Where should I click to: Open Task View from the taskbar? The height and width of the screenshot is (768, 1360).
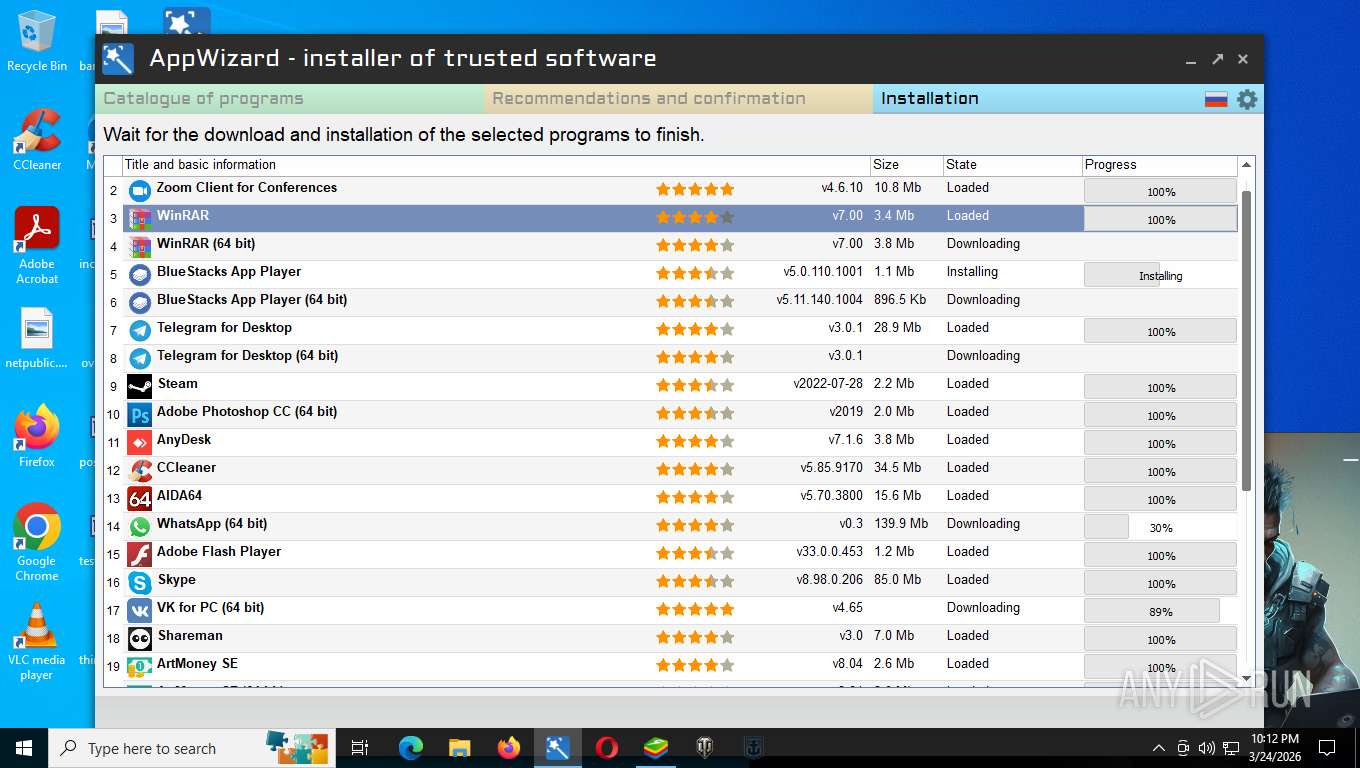360,747
